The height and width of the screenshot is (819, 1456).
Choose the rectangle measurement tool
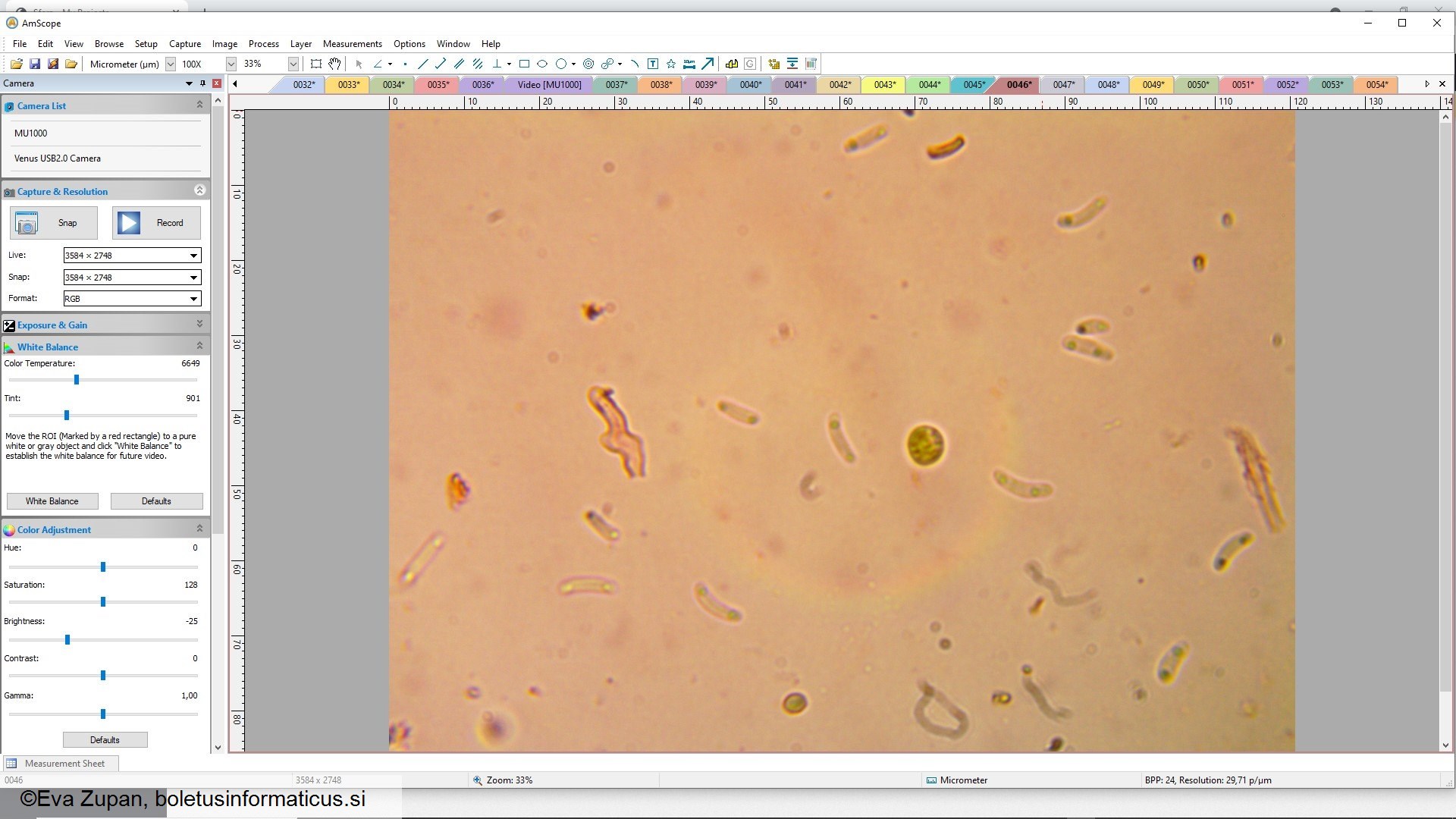coord(524,64)
